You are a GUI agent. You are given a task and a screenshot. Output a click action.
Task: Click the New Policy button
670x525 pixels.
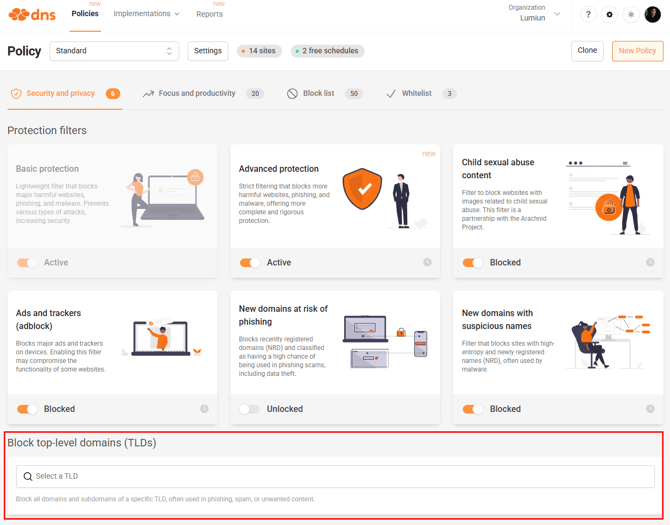pyautogui.click(x=637, y=51)
